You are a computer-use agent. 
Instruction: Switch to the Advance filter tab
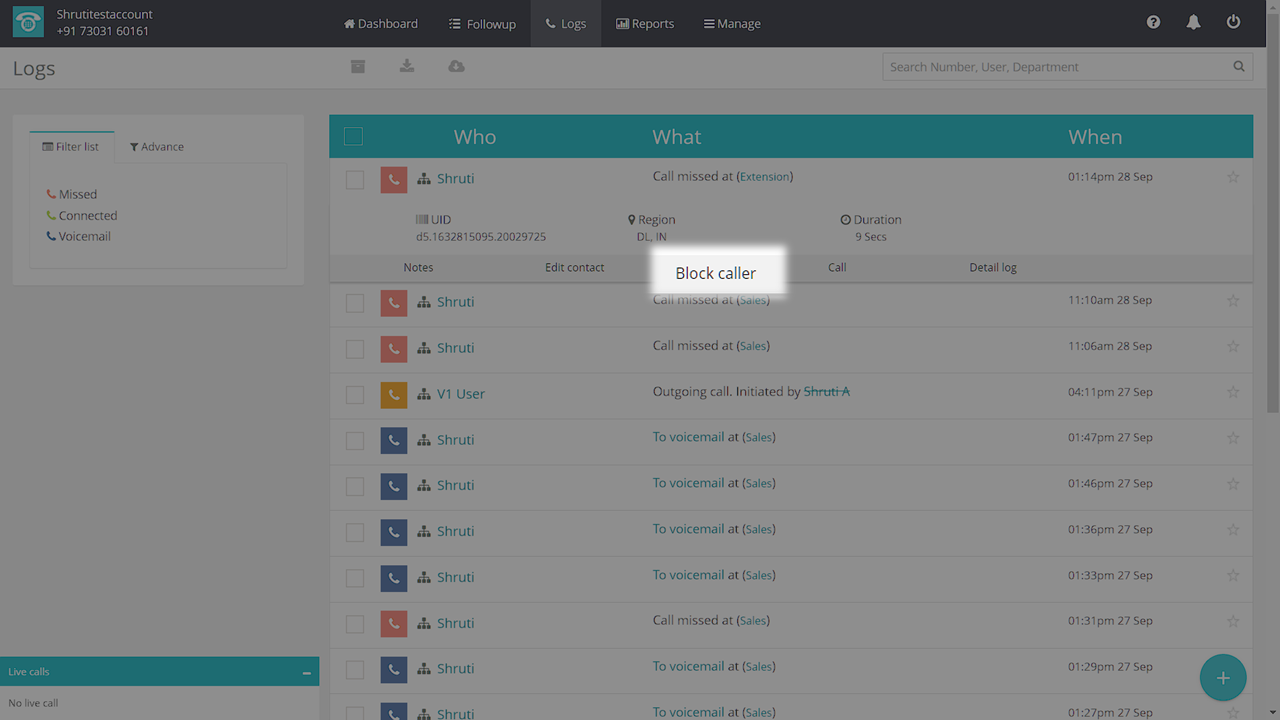coord(157,147)
